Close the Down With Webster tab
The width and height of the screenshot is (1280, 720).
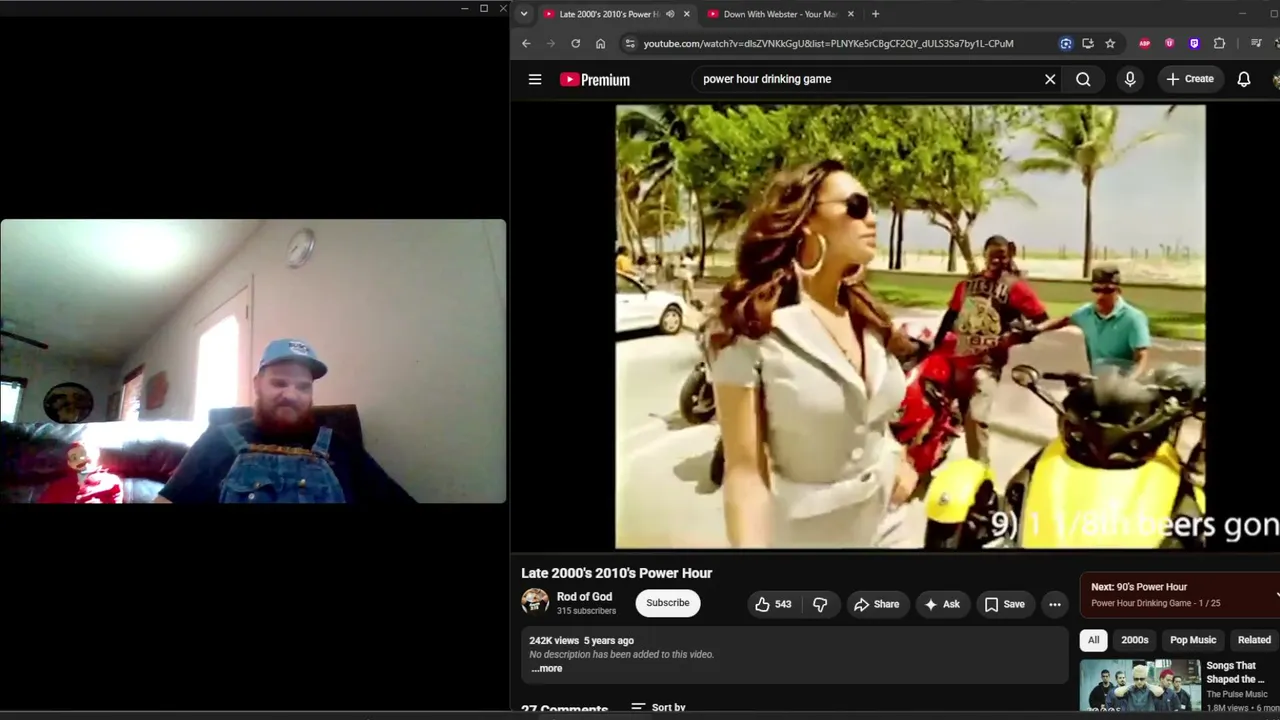[x=850, y=14]
